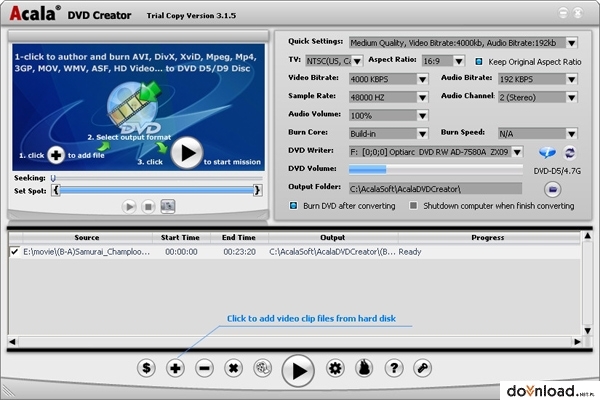Click the key registration icon
This screenshot has width=600, height=400.
(x=422, y=368)
